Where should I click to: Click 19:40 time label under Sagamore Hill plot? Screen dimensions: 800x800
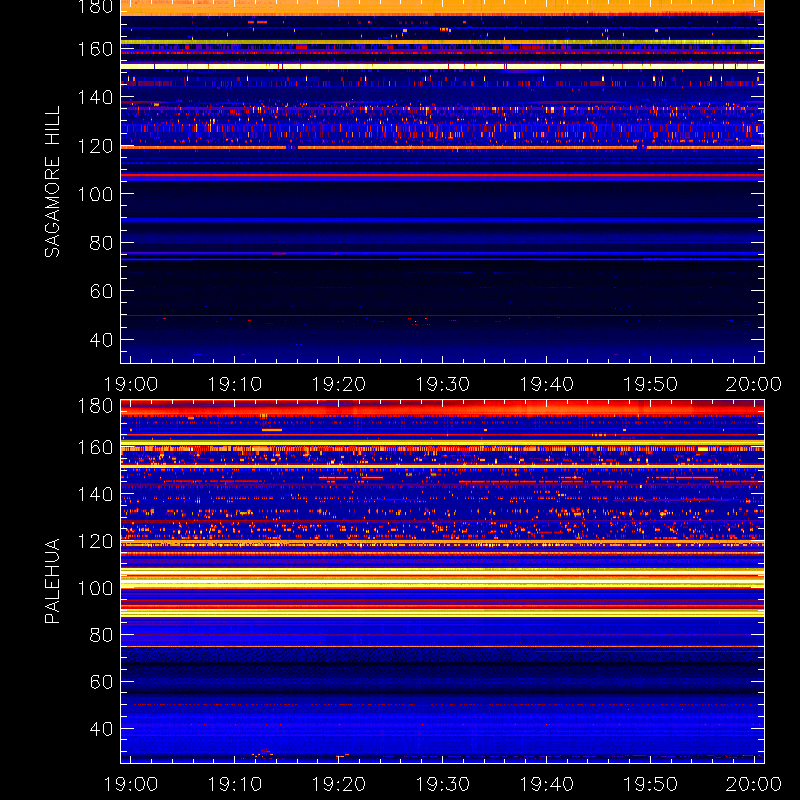[x=546, y=384]
